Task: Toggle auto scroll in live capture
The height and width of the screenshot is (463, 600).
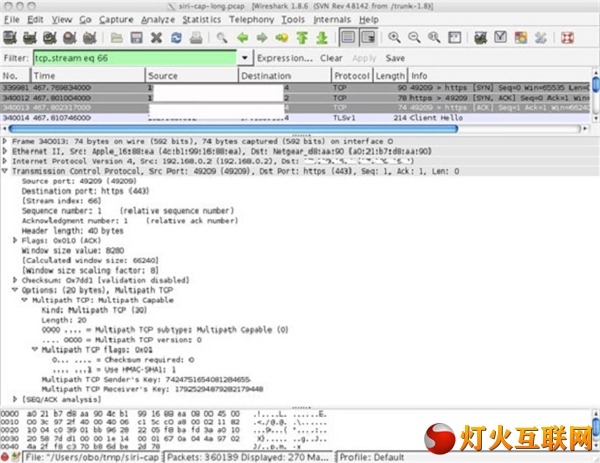Action: (368, 37)
